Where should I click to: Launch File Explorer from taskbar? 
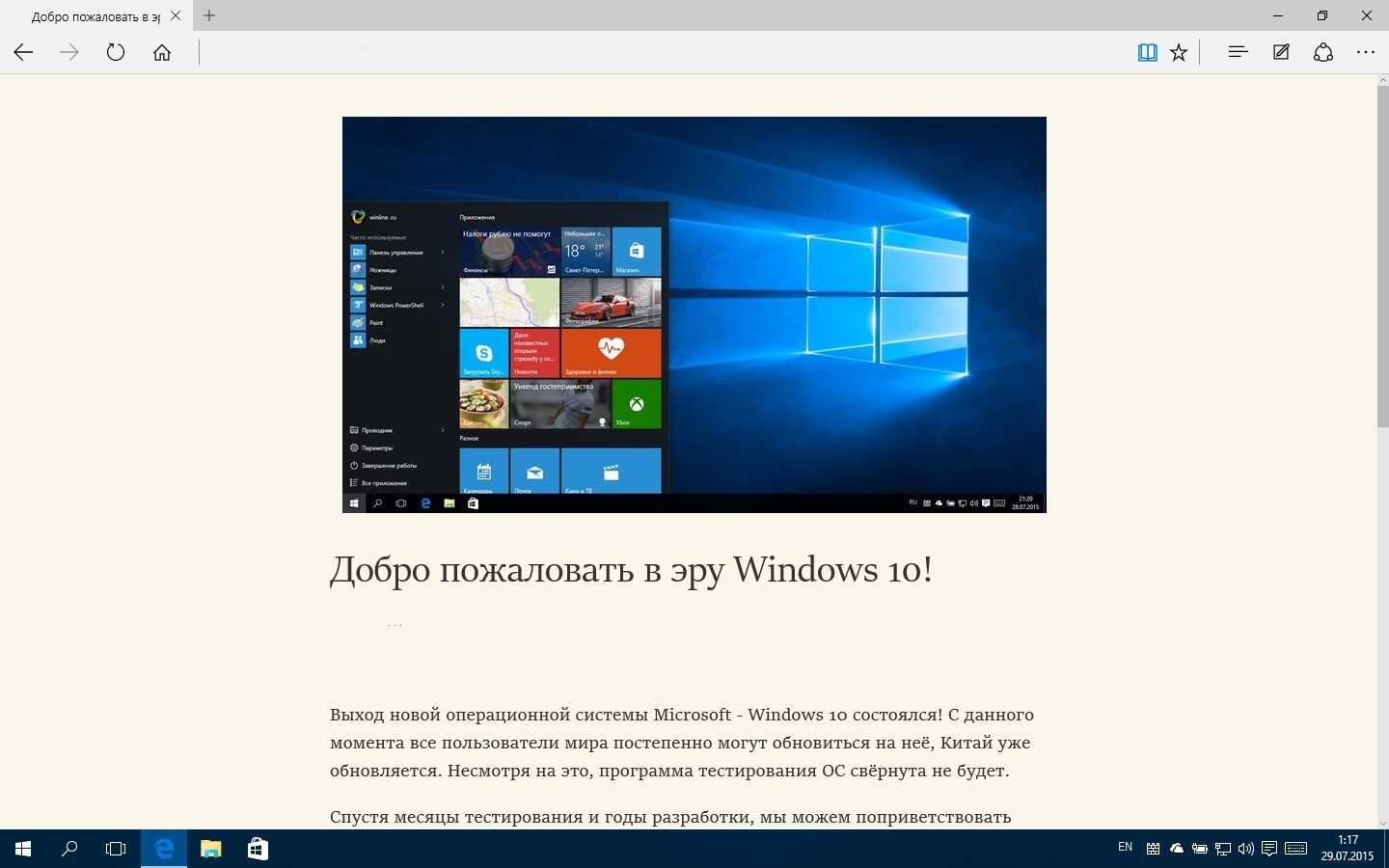point(210,849)
